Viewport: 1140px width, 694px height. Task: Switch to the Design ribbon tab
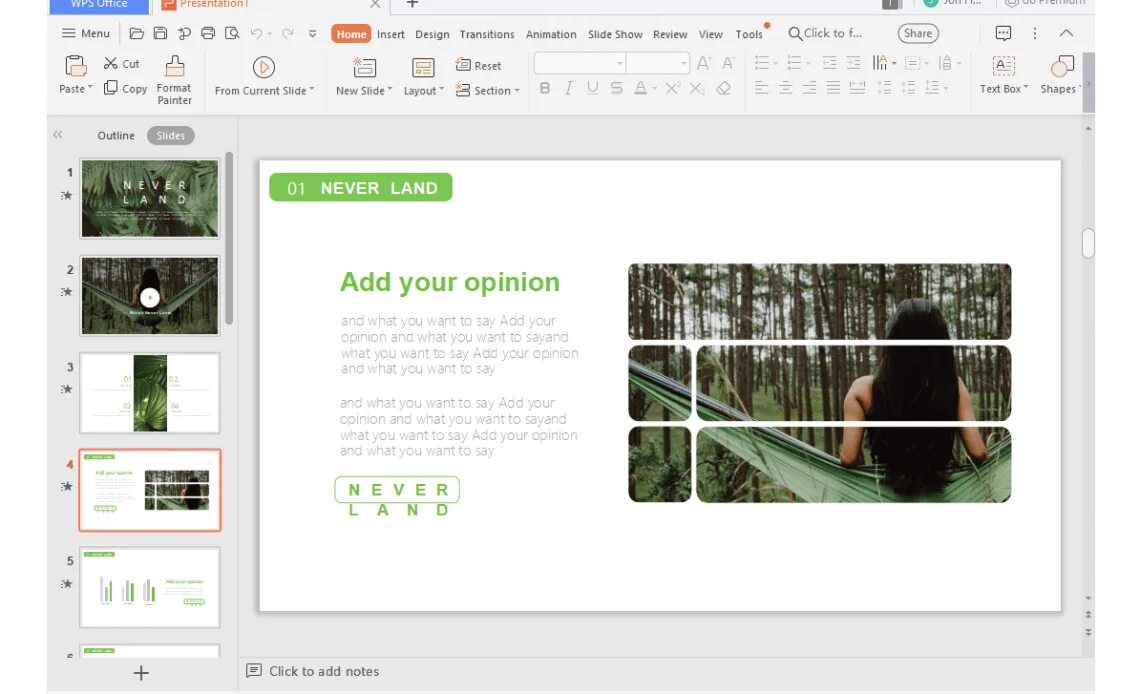point(432,34)
